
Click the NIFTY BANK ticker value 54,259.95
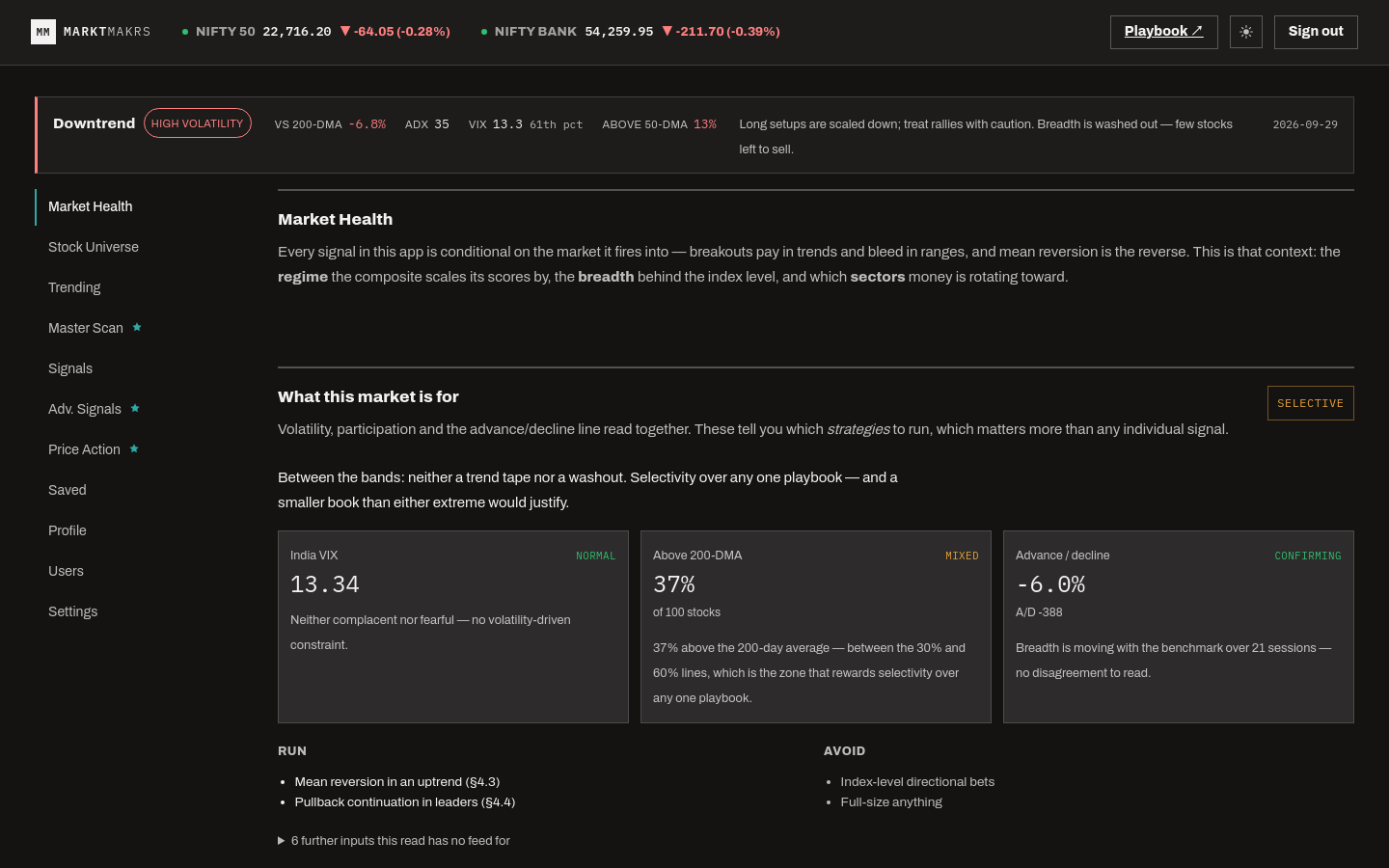point(619,32)
